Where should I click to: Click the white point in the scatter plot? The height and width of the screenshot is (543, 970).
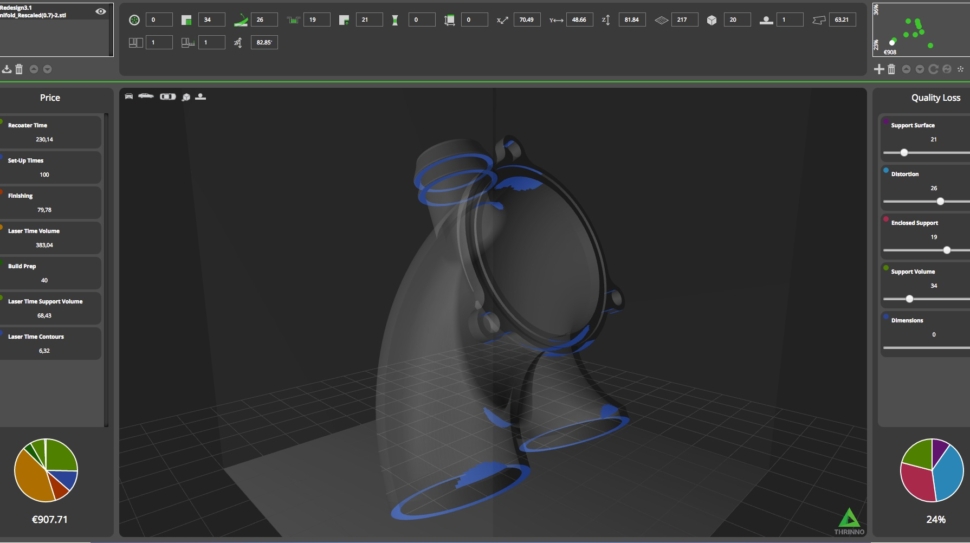[x=892, y=42]
